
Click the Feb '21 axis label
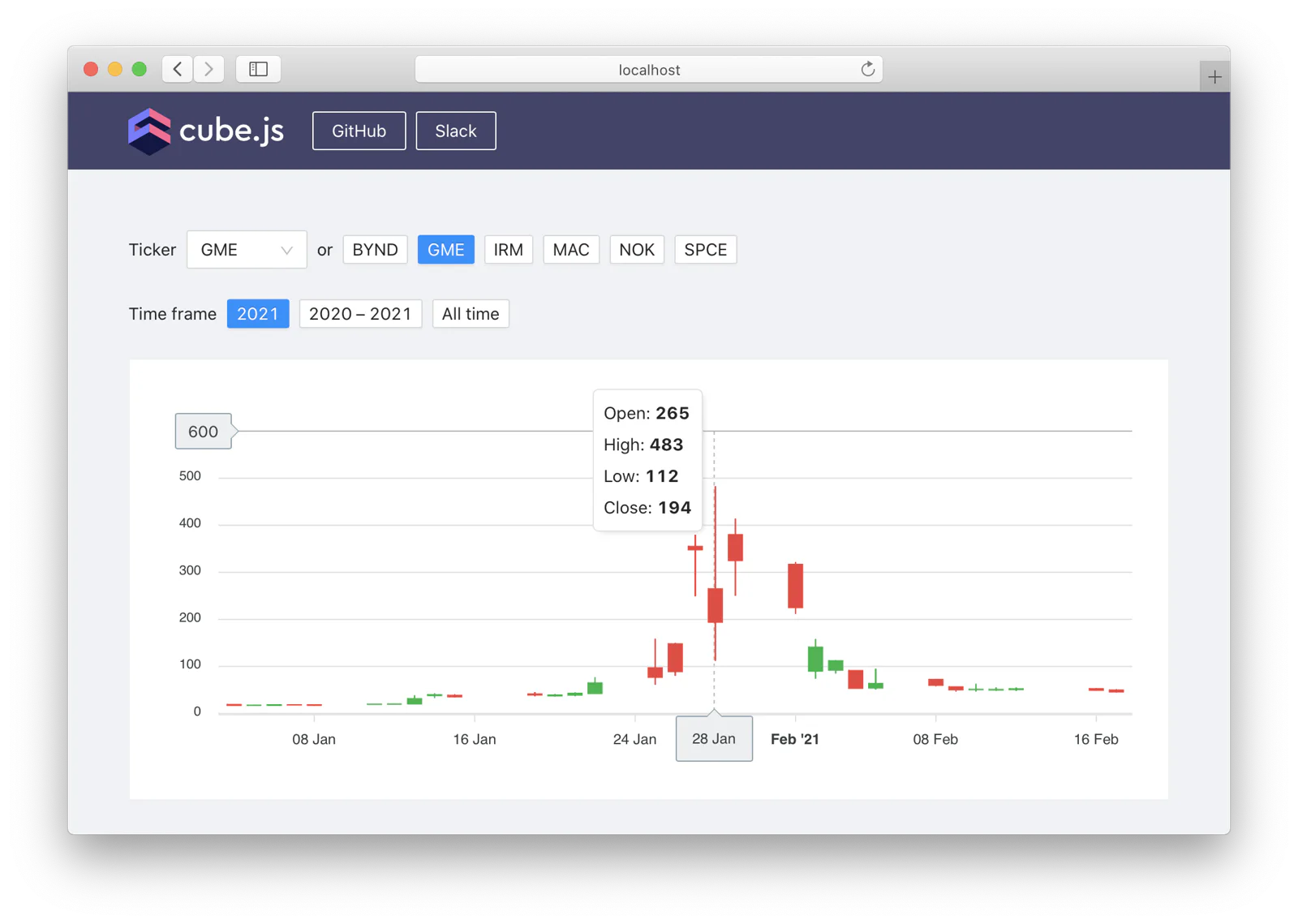tap(795, 739)
